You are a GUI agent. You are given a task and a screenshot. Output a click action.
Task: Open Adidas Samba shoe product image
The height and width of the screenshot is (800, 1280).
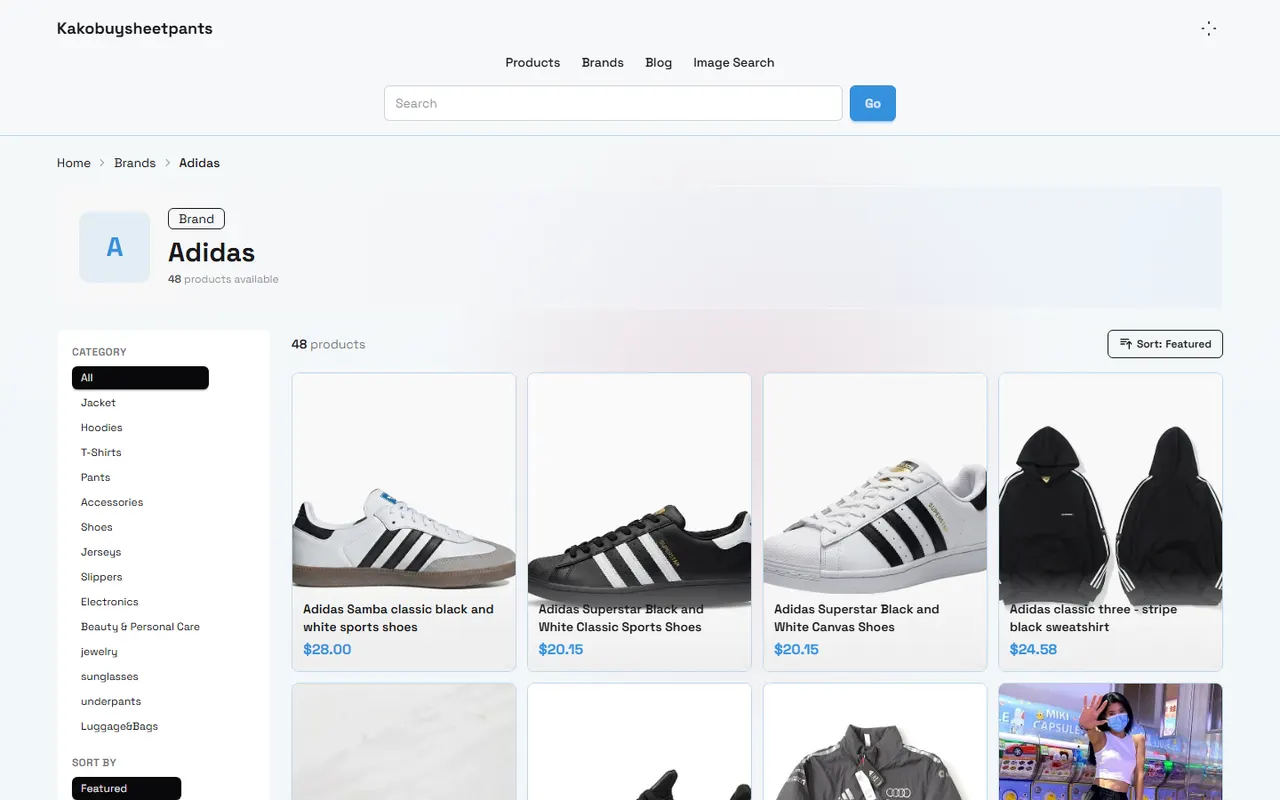click(404, 484)
